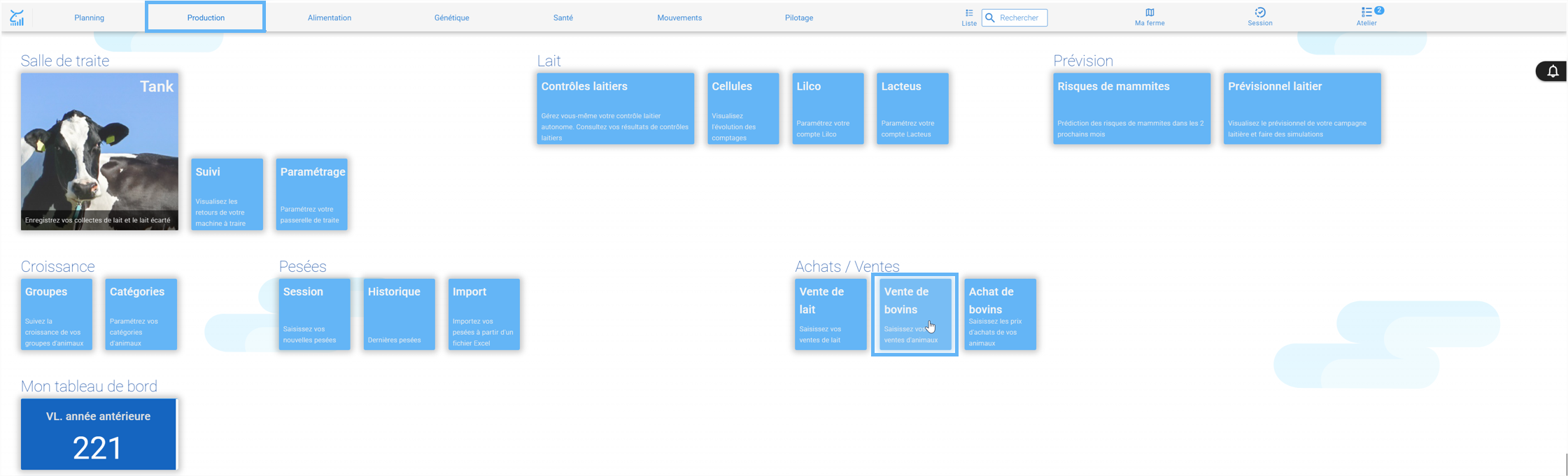Open the Suivi milking tile

[x=227, y=194]
